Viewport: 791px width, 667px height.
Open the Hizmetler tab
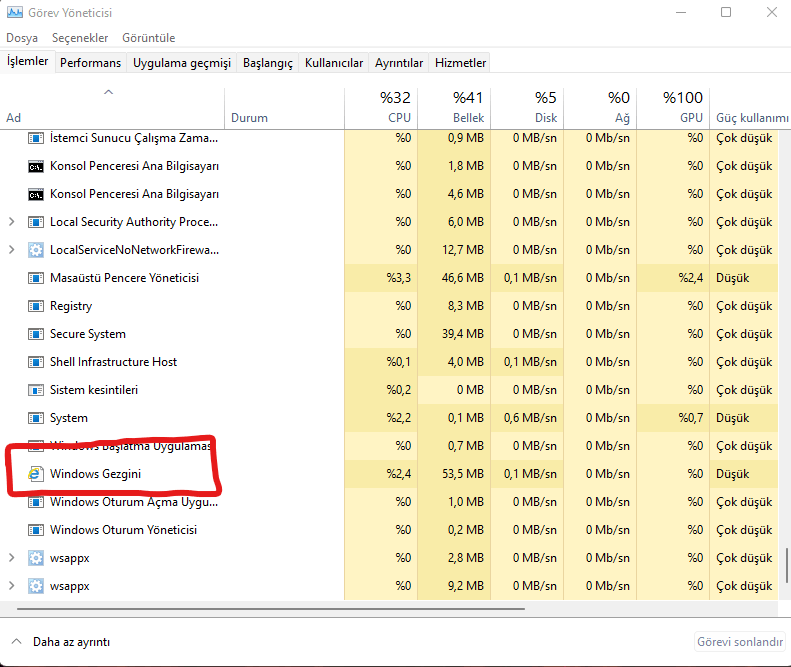(x=460, y=63)
